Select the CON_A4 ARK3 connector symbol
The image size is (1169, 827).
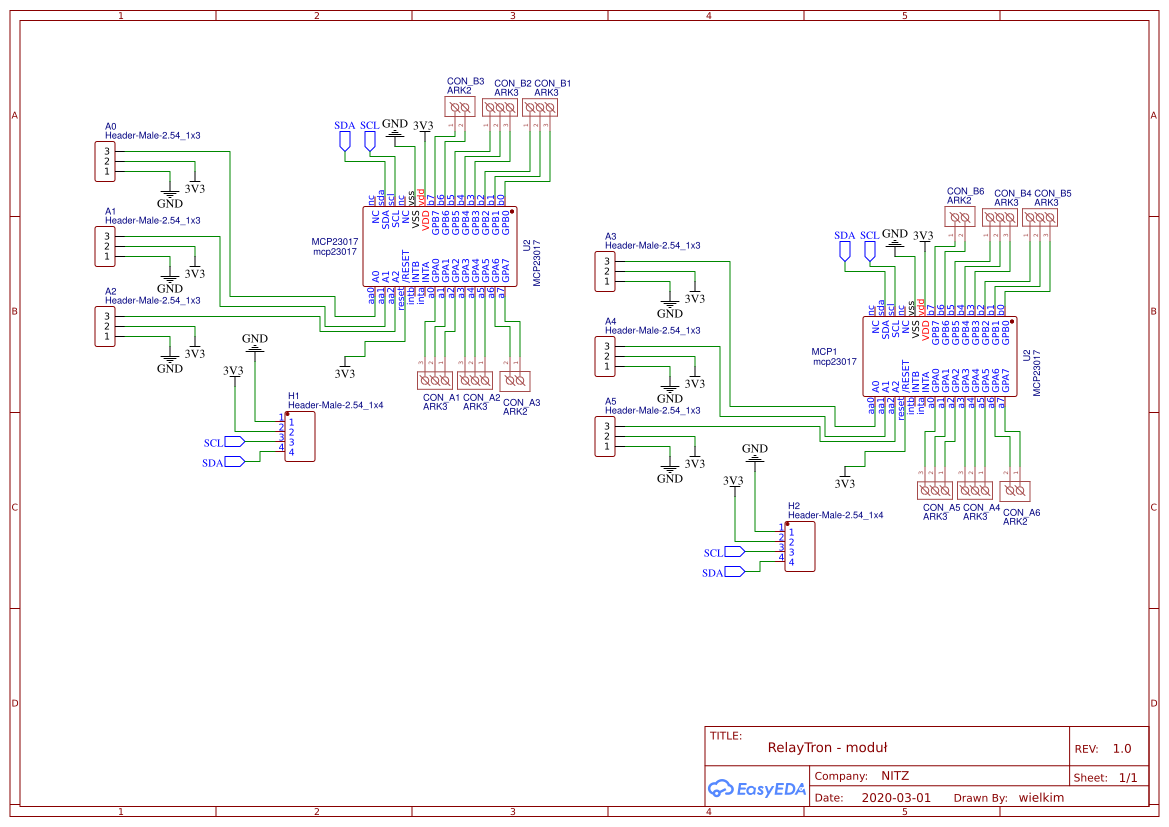(x=975, y=490)
